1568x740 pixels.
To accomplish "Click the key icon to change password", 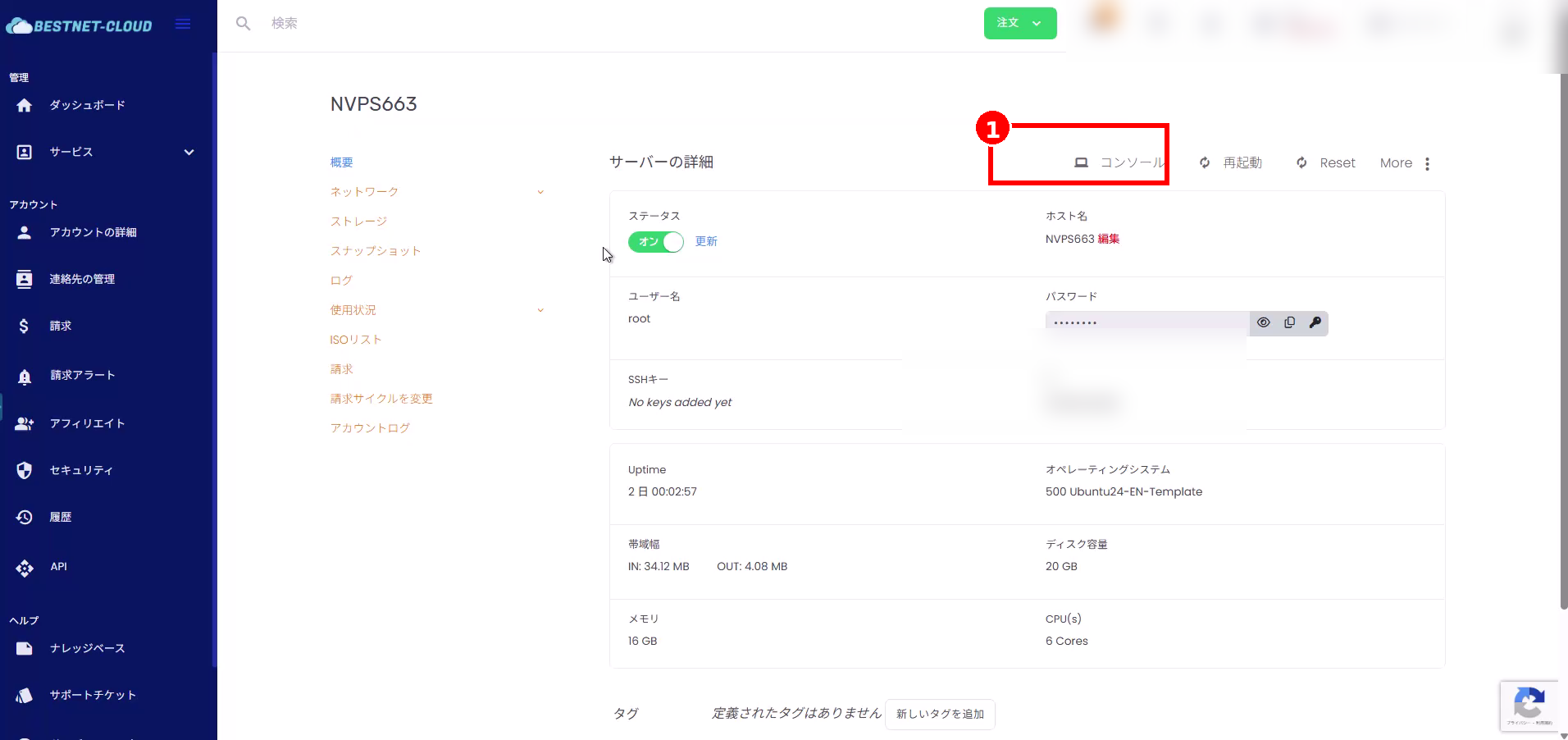I will 1315,322.
